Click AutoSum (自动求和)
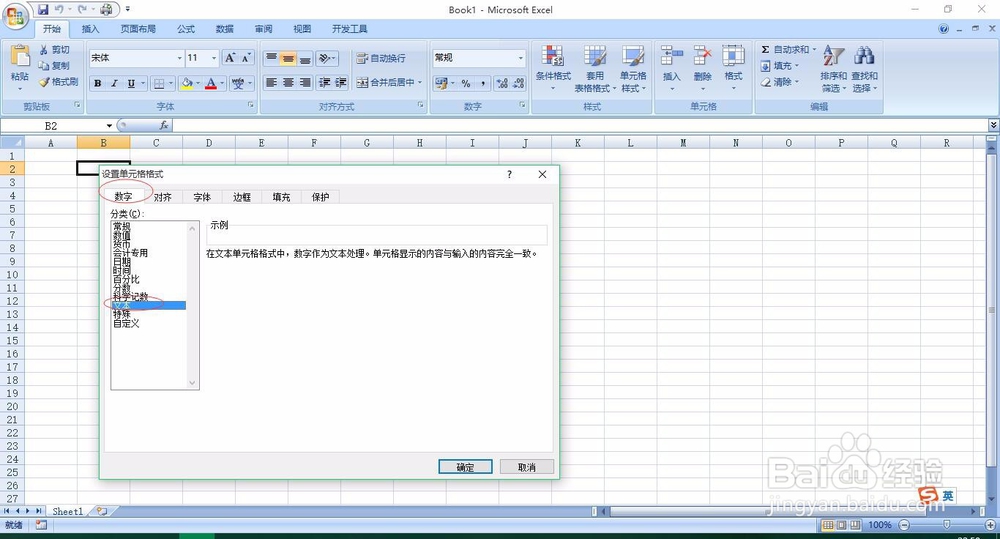The height and width of the screenshot is (539, 1000). click(x=788, y=50)
